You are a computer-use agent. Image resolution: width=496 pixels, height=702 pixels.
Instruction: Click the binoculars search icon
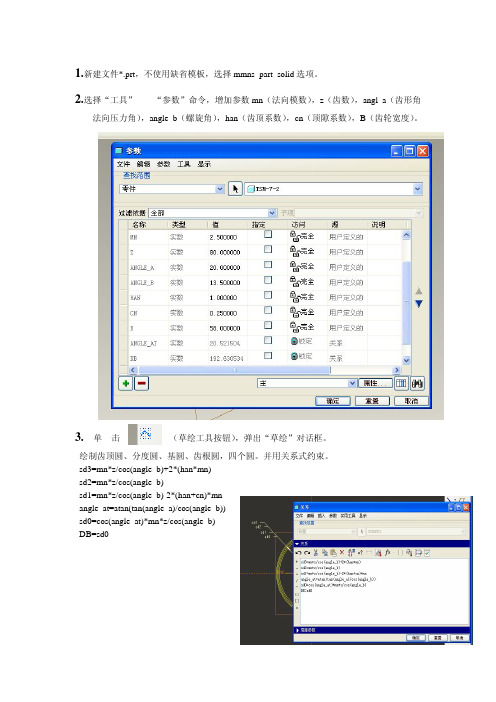(x=417, y=383)
